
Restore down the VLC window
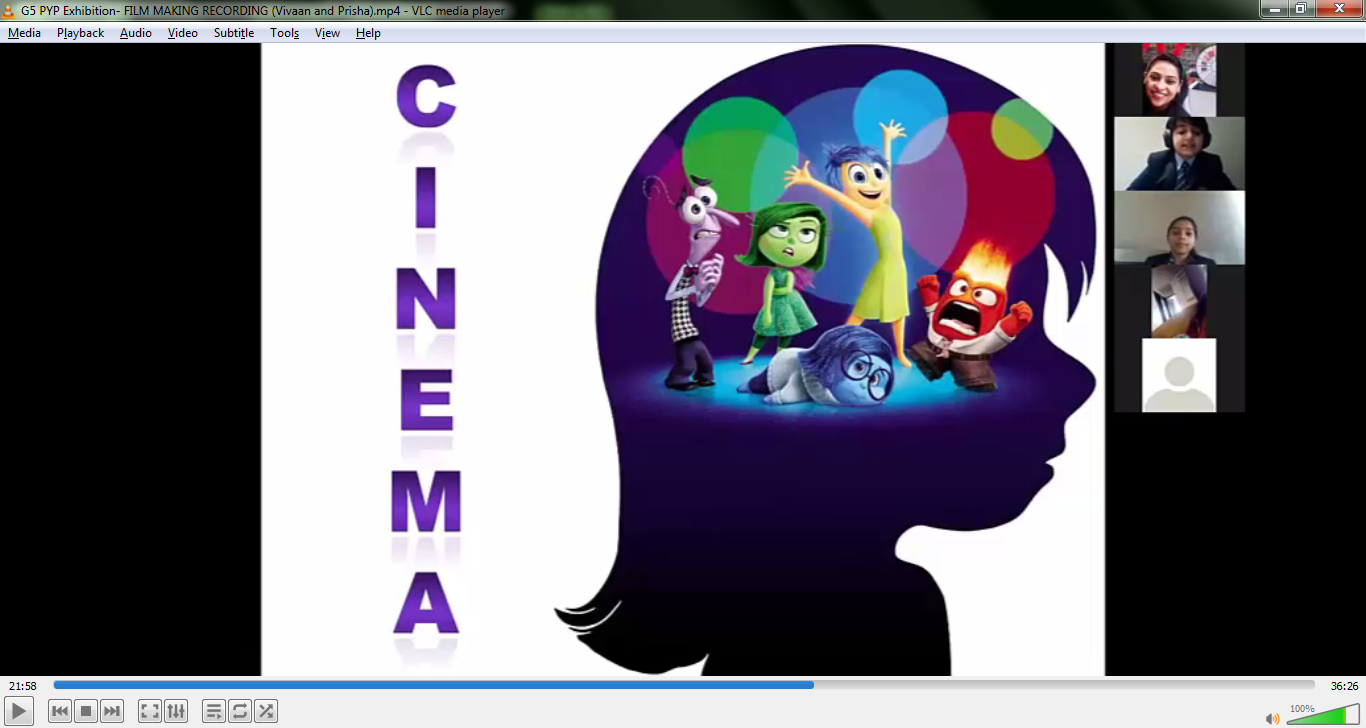click(1300, 9)
